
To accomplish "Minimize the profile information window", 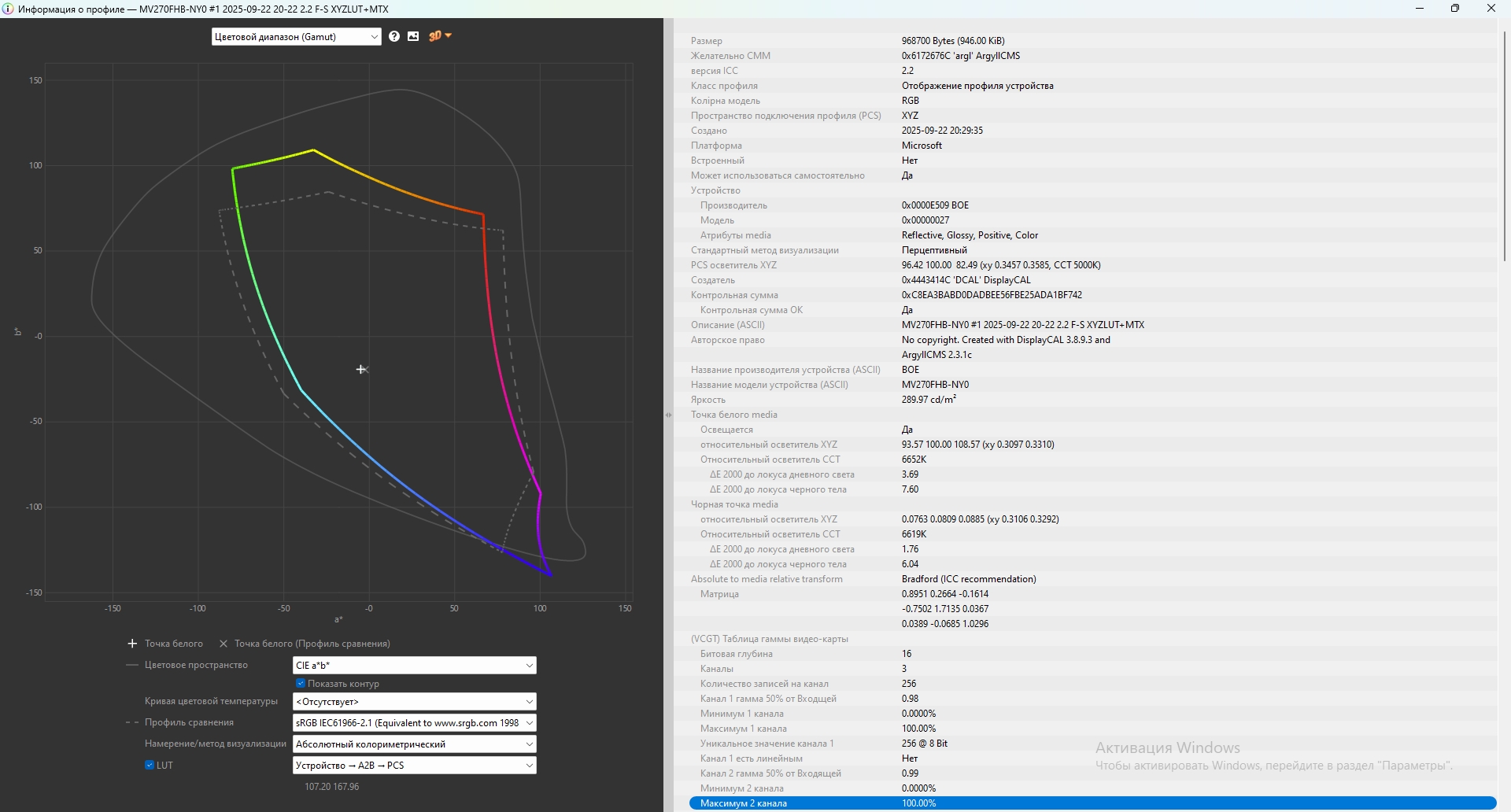I will pos(1420,9).
